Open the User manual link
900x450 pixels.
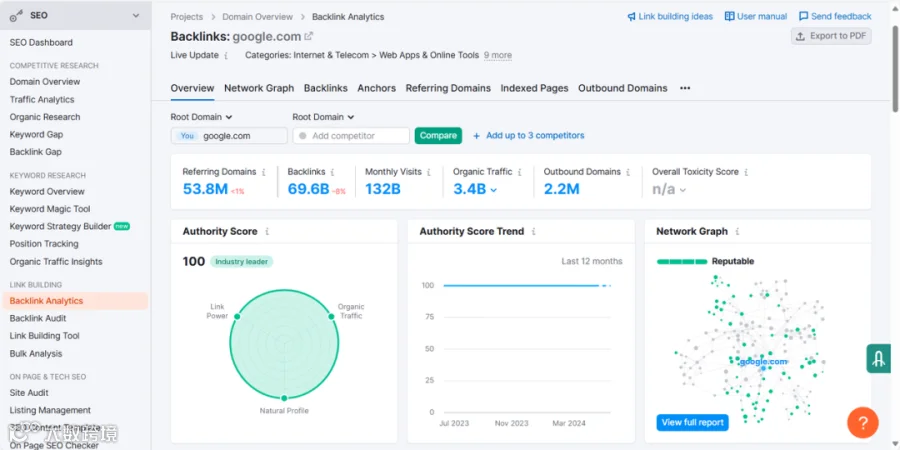click(762, 17)
